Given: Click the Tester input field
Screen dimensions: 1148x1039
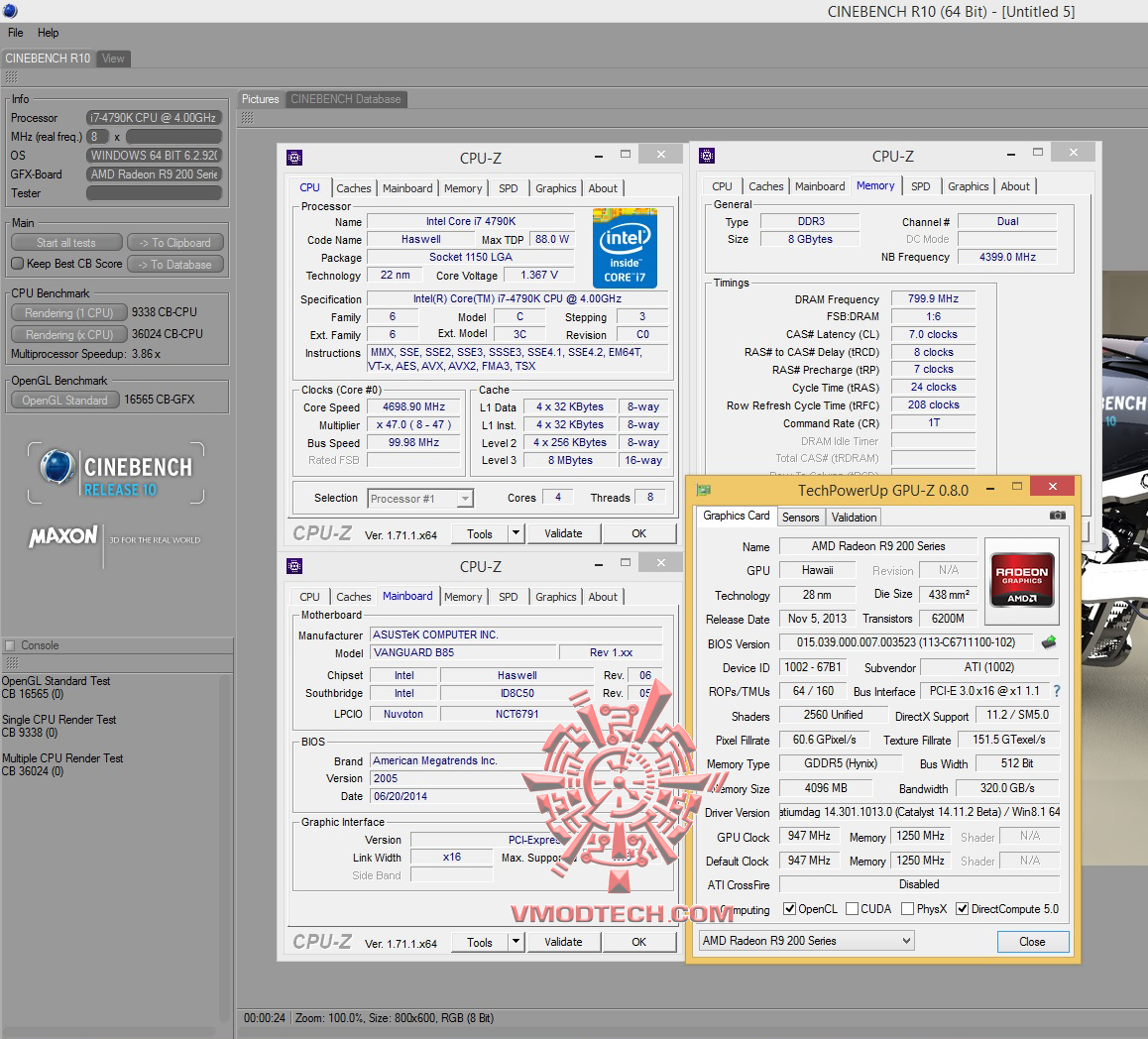Looking at the screenshot, I should pos(154,193).
